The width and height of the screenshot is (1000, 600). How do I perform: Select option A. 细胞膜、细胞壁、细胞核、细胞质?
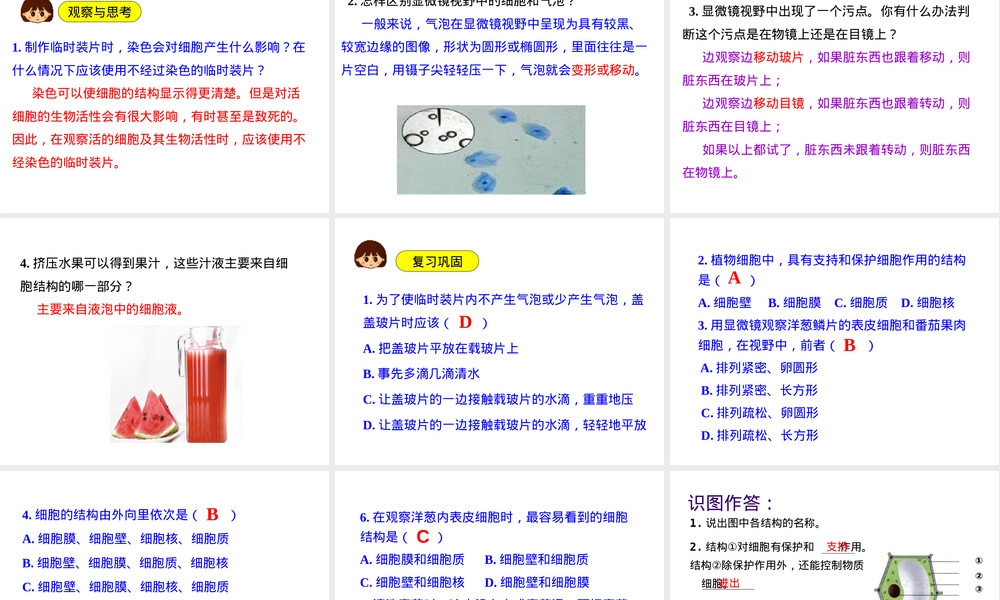point(126,539)
